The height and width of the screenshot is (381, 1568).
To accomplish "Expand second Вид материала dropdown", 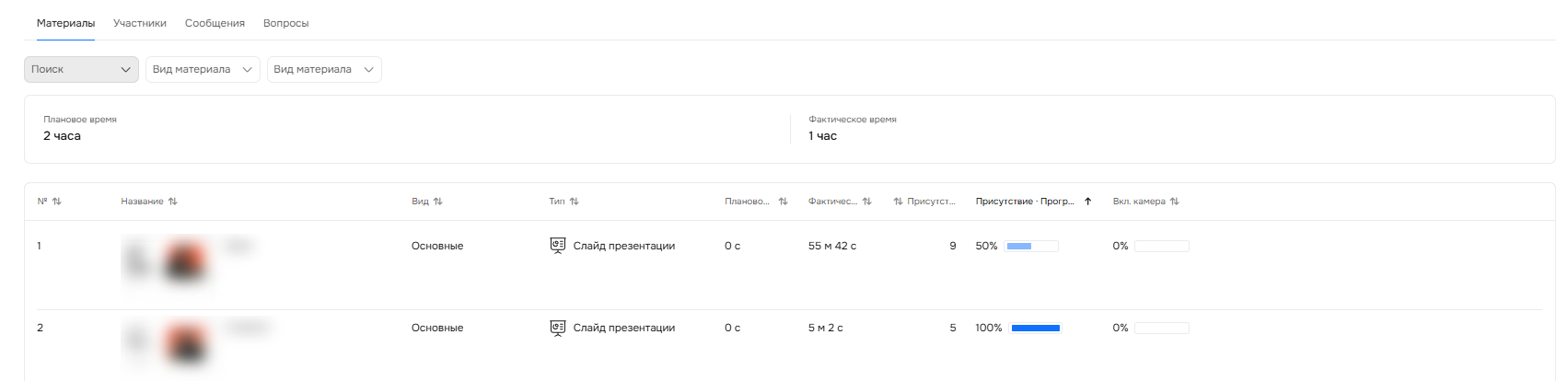I will [x=324, y=69].
